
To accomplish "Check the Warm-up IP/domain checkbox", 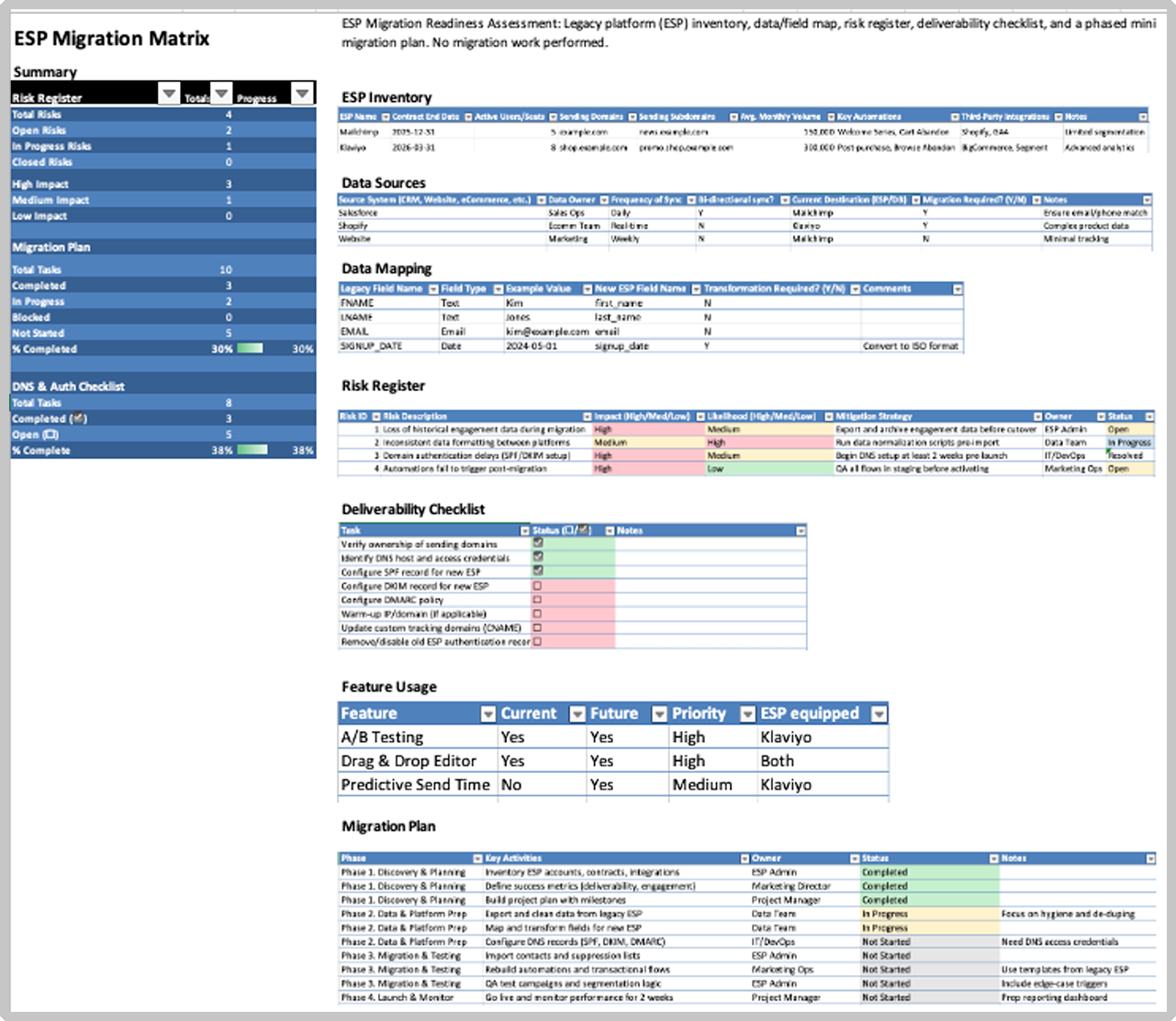I will tap(539, 613).
